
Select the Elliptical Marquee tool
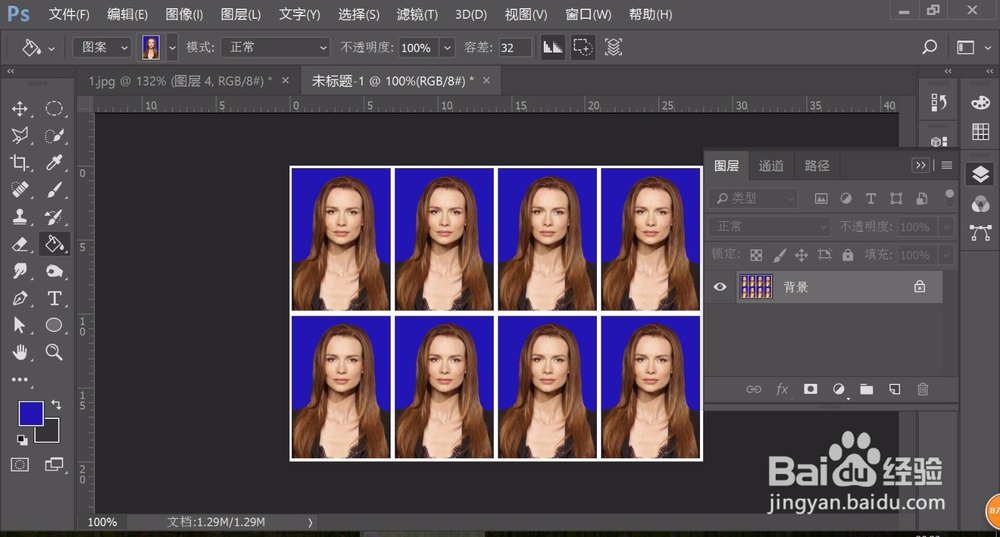(x=54, y=108)
